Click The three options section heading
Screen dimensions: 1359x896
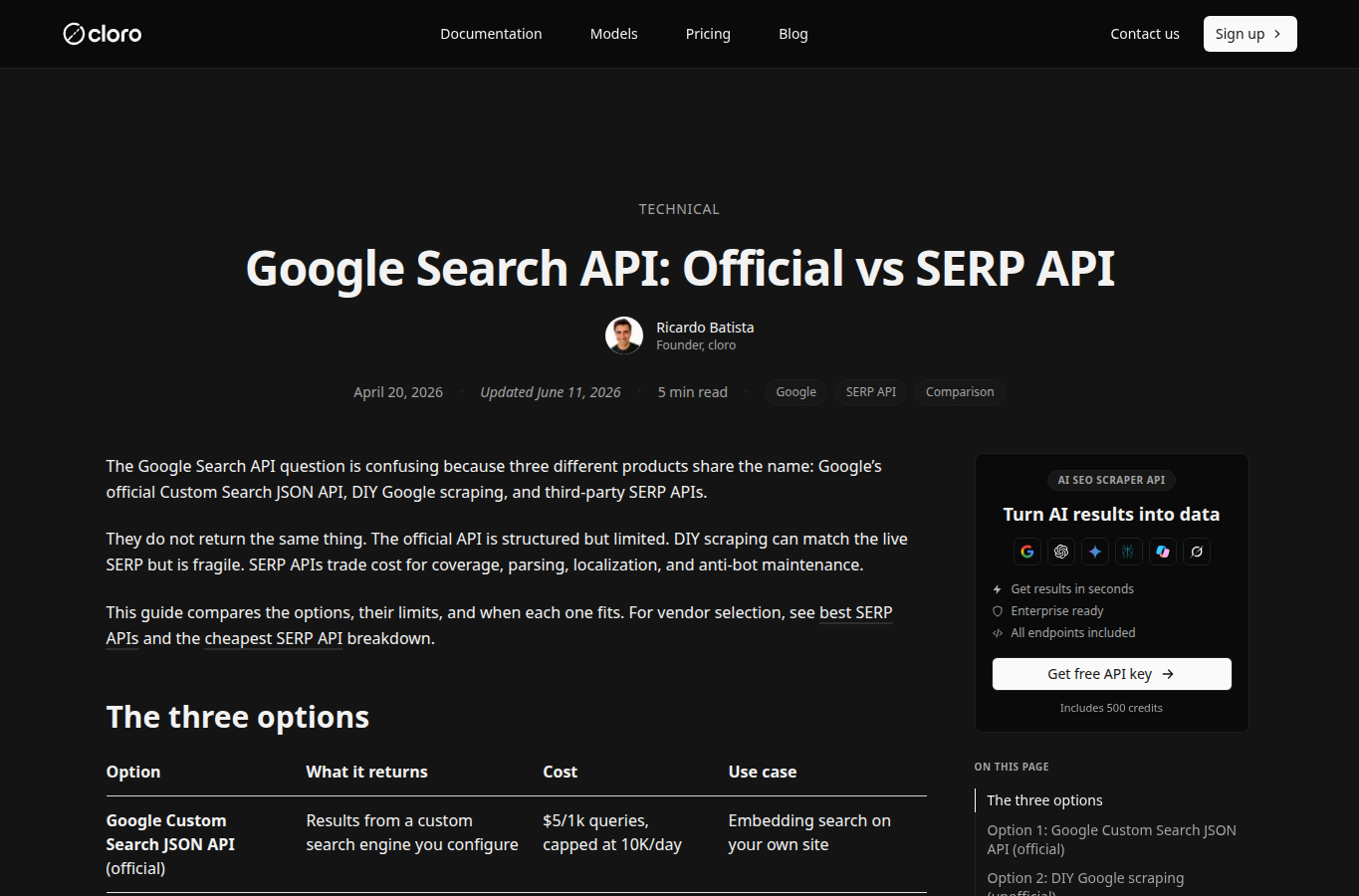click(x=238, y=717)
